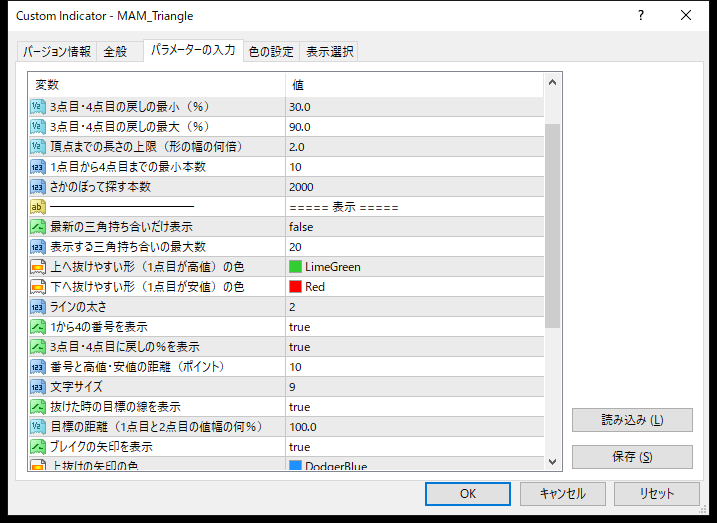Click the 値 column header
The height and width of the screenshot is (523, 717).
[x=415, y=85]
